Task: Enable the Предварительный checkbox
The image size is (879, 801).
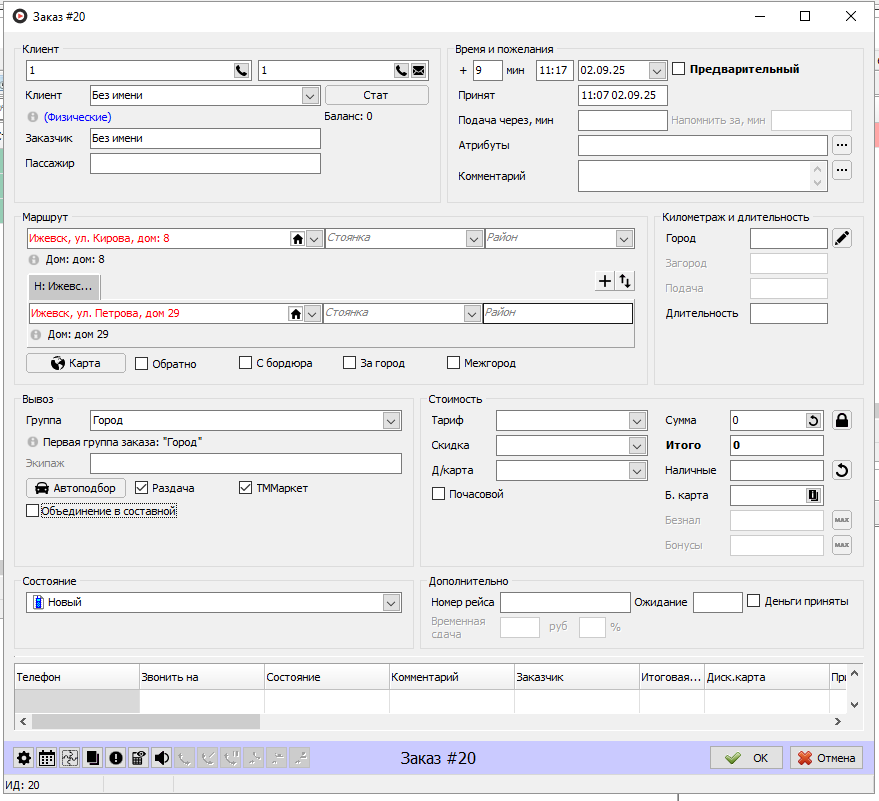Action: (x=680, y=69)
